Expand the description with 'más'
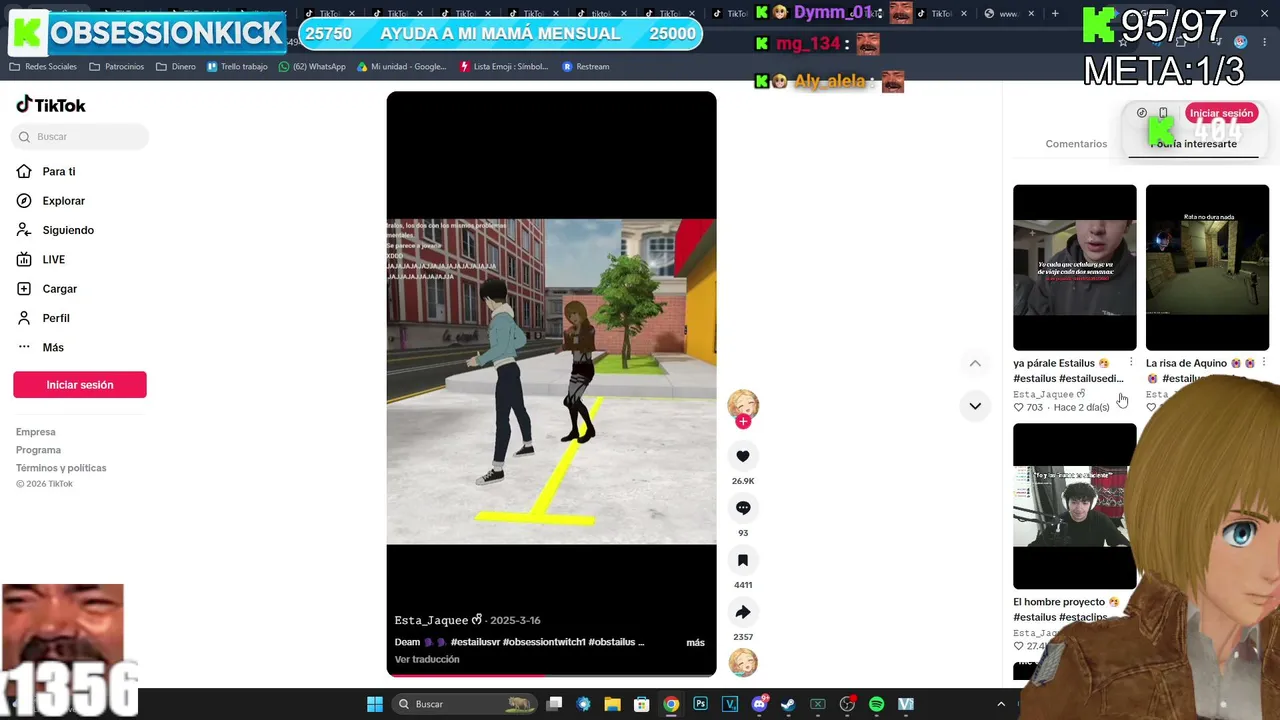Image resolution: width=1280 pixels, height=720 pixels. pyautogui.click(x=695, y=642)
